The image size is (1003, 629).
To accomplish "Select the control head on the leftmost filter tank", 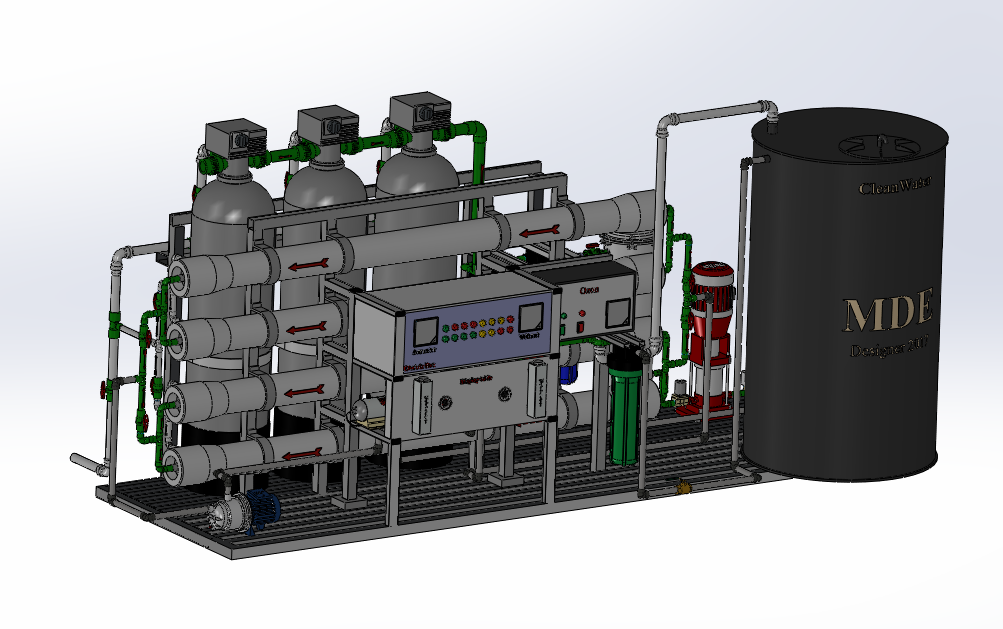I will click(235, 139).
